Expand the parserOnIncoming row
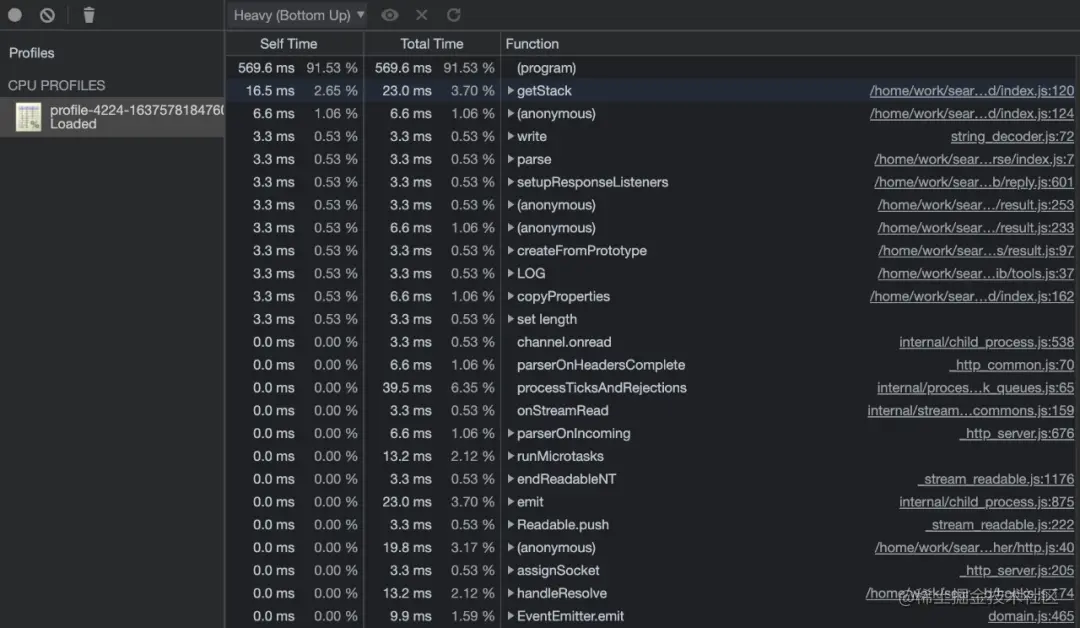The image size is (1080, 628). [510, 433]
